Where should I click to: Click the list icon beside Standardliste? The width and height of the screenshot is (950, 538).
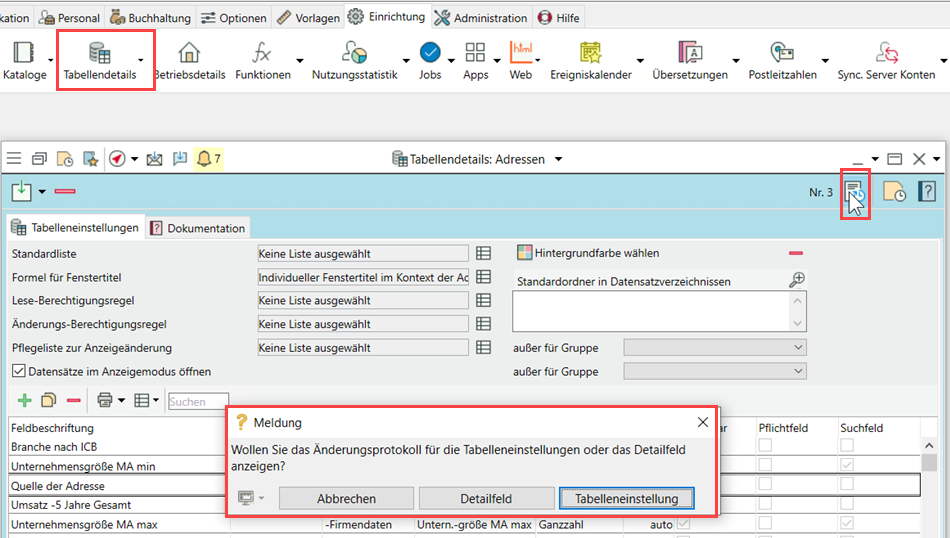484,253
